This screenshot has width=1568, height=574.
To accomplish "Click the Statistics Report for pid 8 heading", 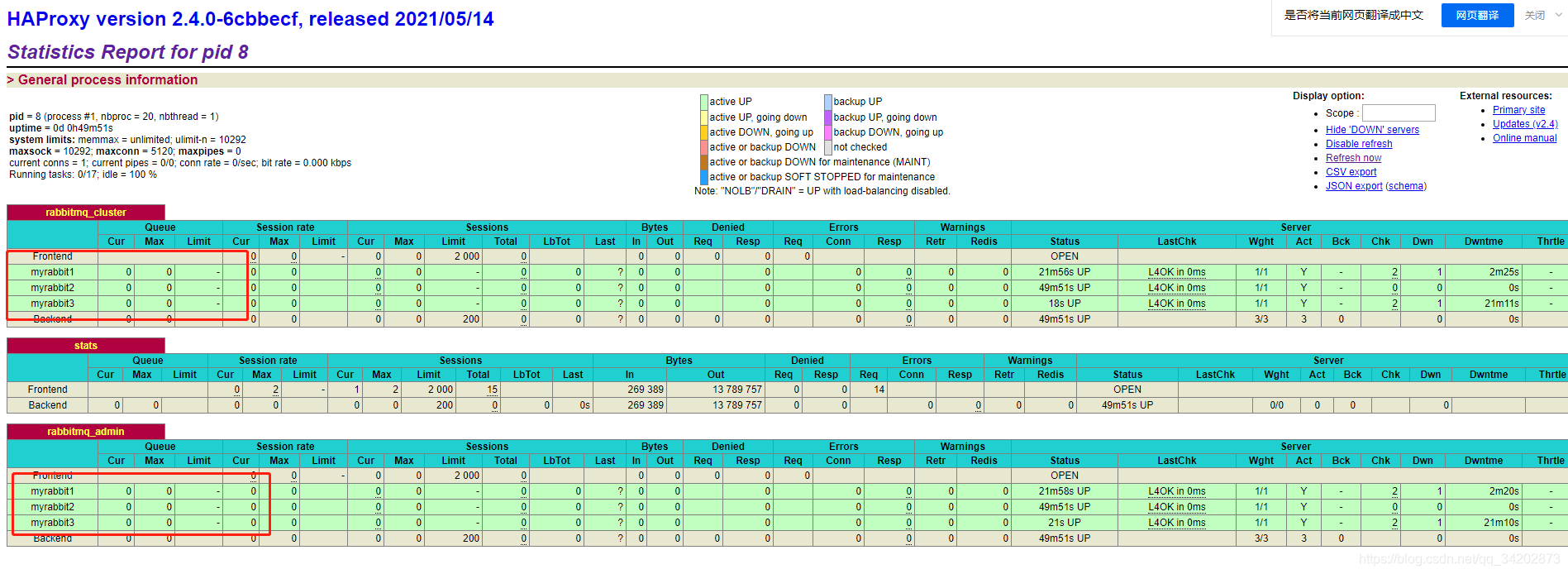I will pyautogui.click(x=128, y=52).
